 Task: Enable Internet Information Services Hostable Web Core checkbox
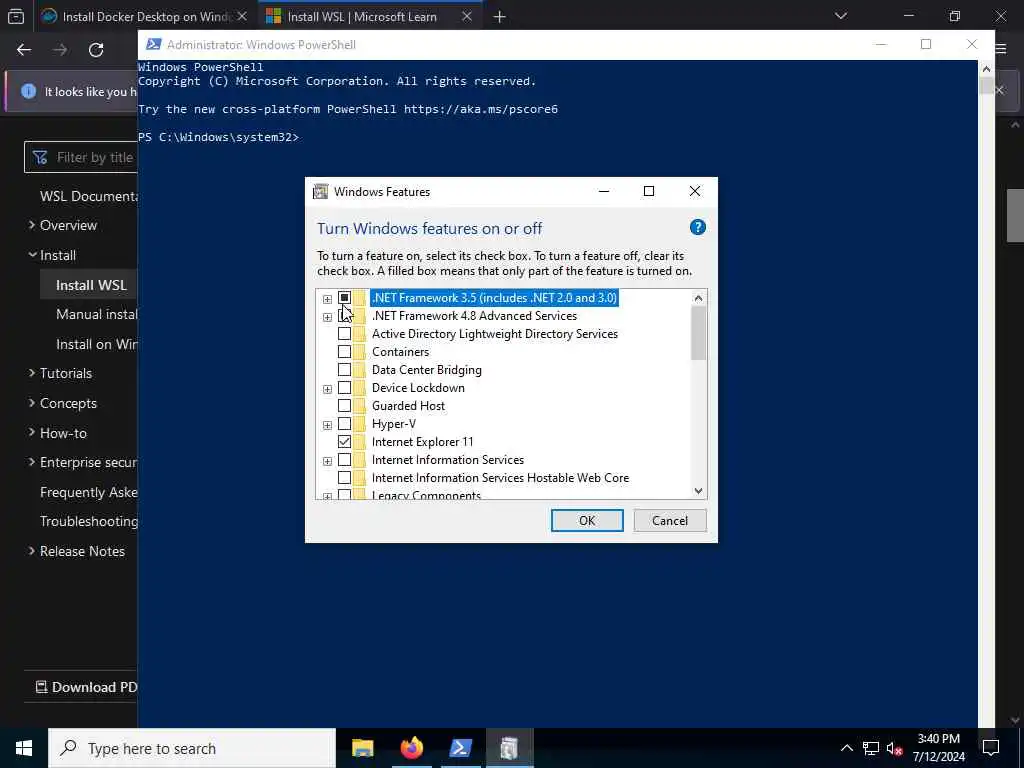344,478
